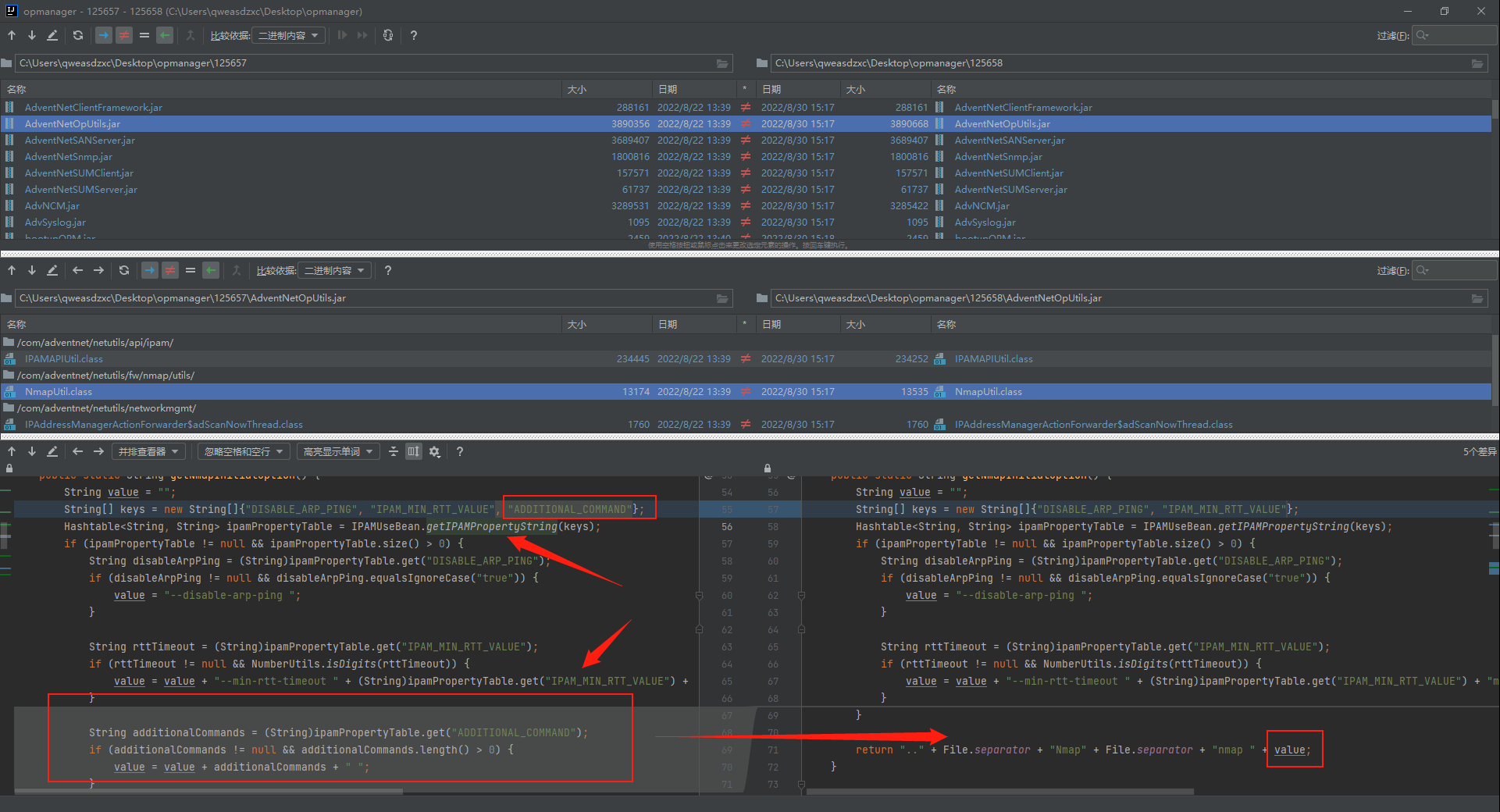Toggle the equals-sign filter in the jar comparison toolbar
Image resolution: width=1500 pixels, height=812 pixels.
[x=191, y=270]
